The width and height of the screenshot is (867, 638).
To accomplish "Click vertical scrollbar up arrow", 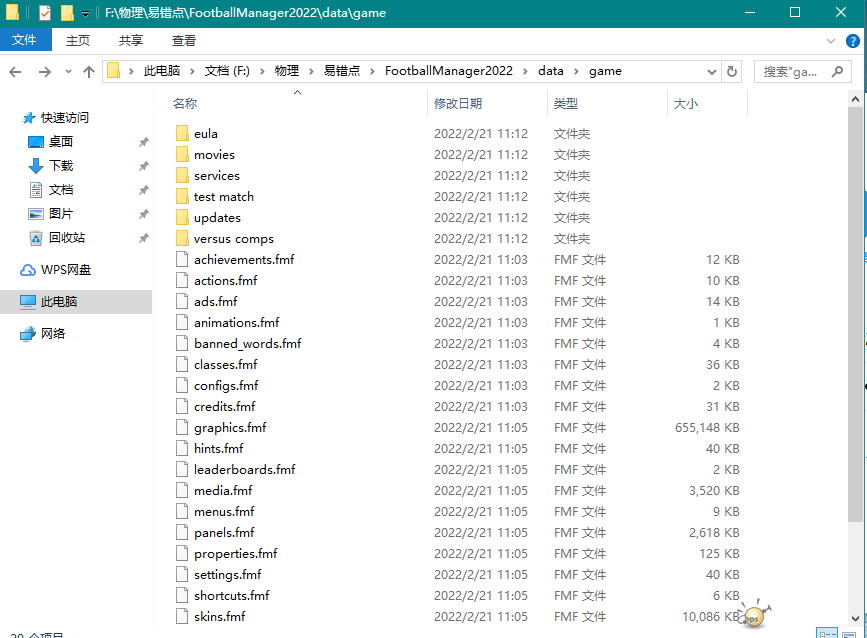I will coord(855,100).
